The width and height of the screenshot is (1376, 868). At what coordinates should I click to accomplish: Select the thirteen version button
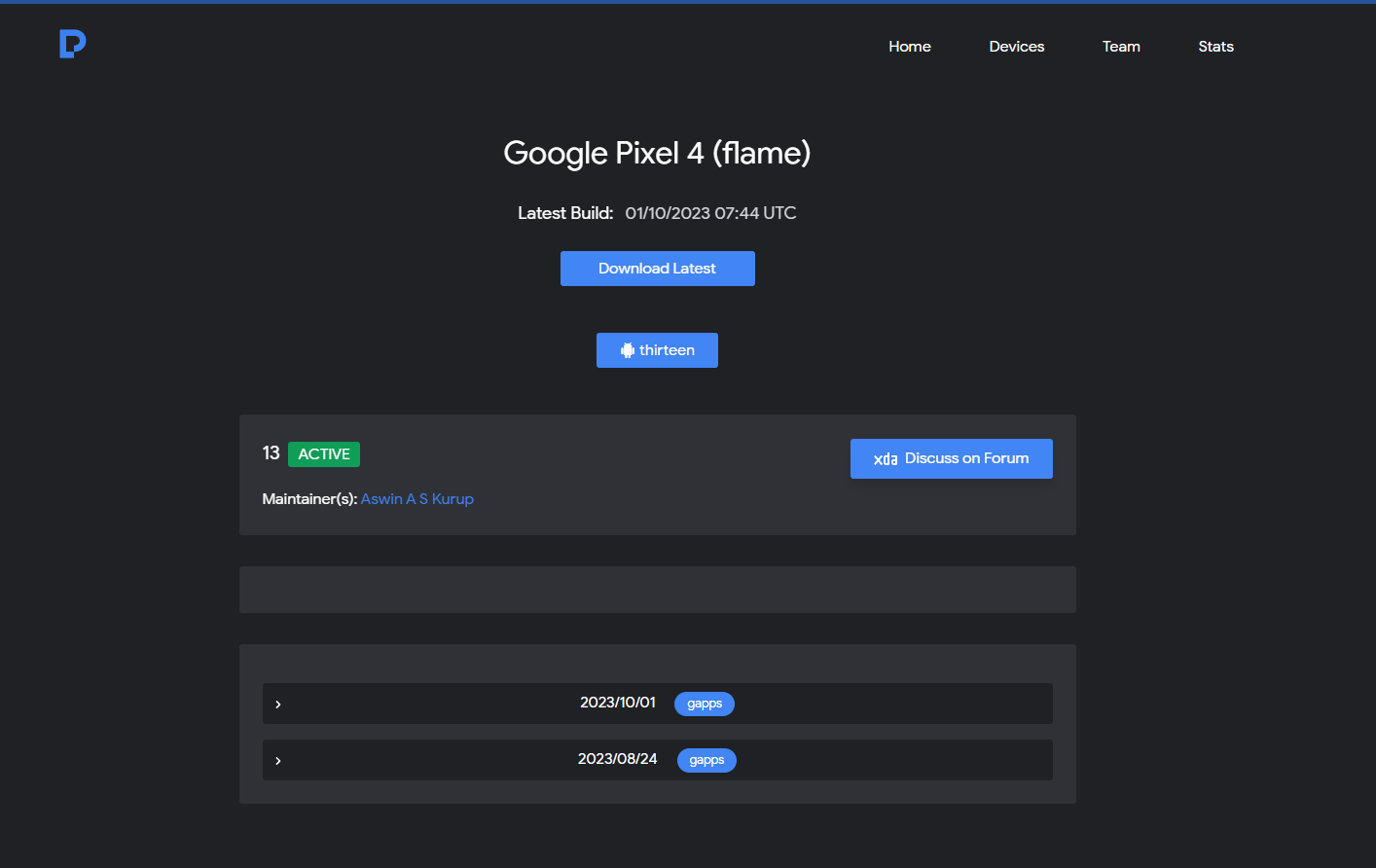point(658,350)
